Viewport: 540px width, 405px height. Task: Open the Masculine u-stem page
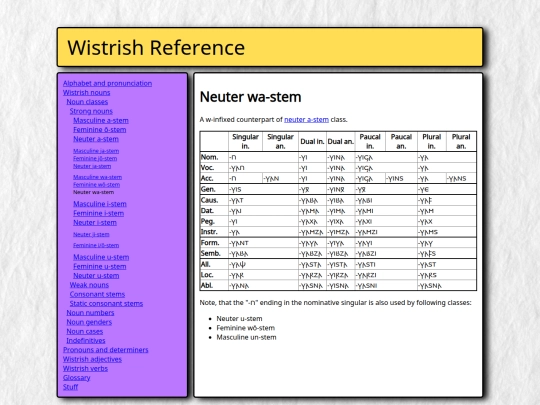101,257
